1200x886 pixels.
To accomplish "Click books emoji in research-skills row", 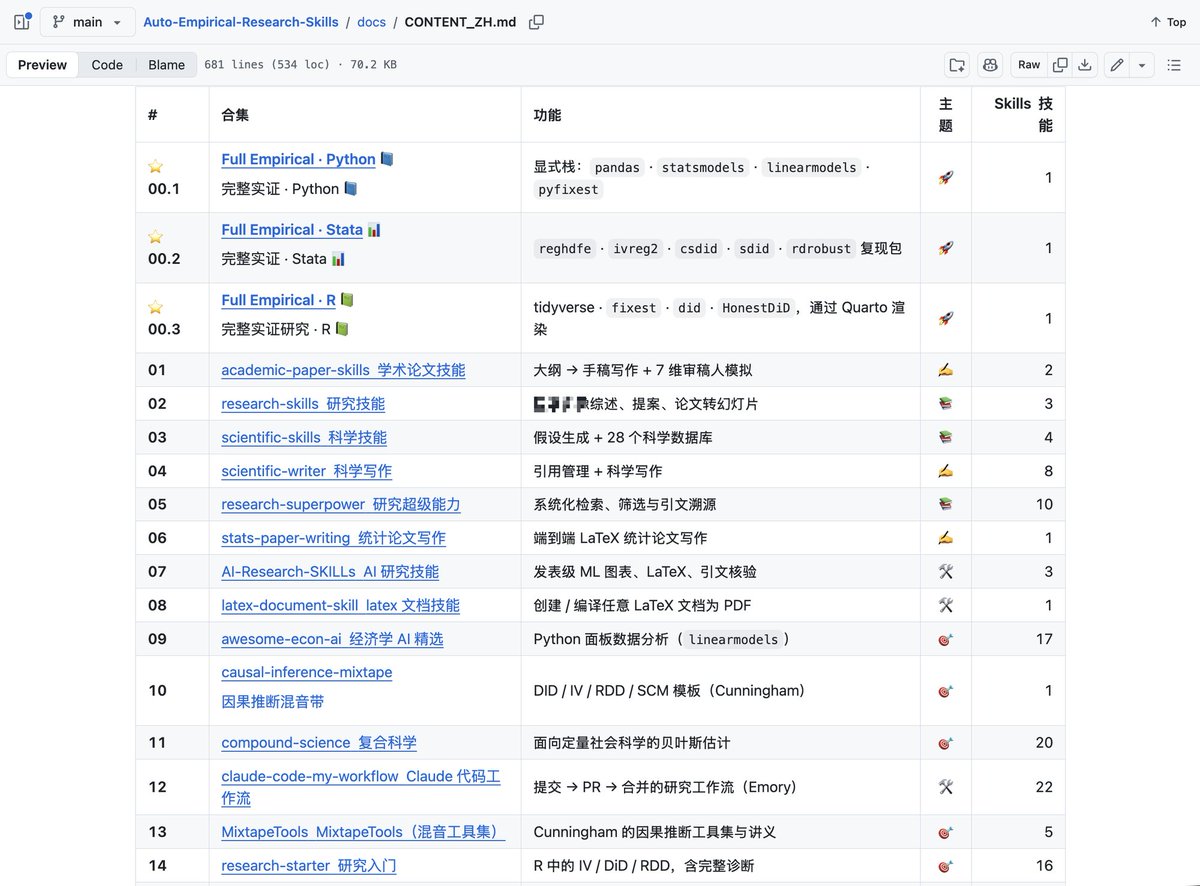I will (x=946, y=404).
